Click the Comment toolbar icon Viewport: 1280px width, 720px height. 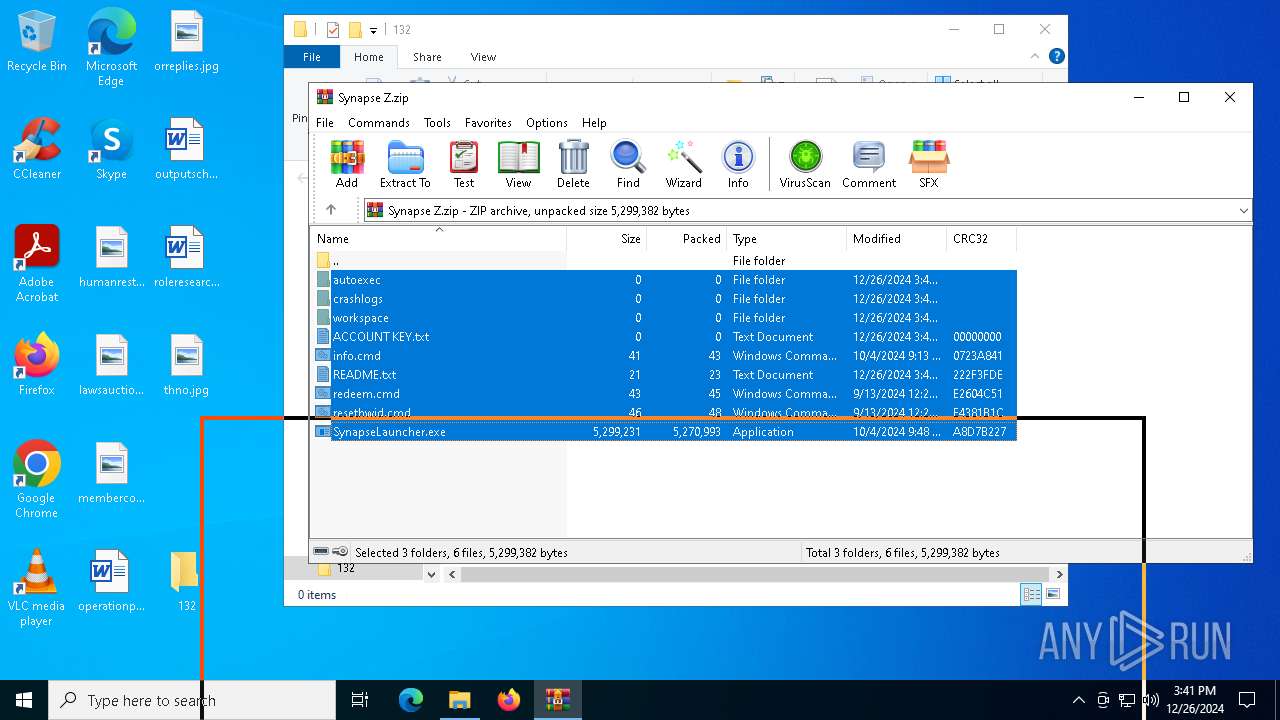point(869,164)
